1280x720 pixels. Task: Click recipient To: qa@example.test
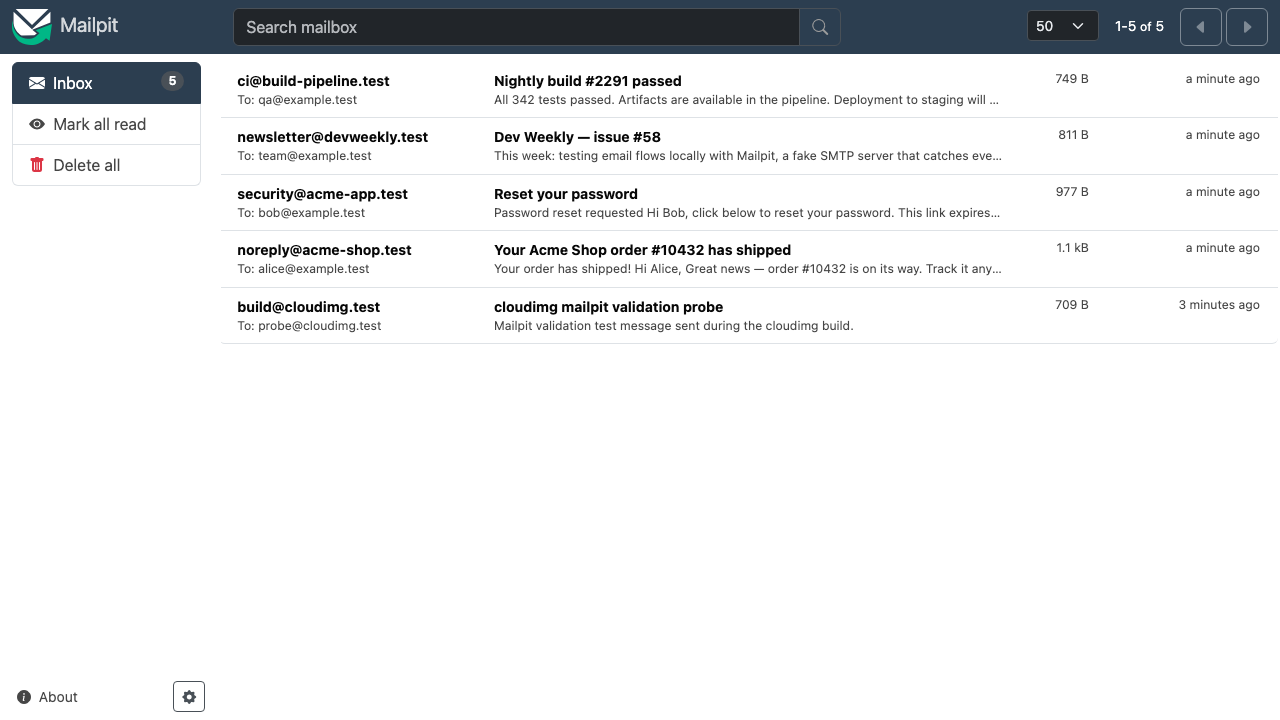(297, 100)
